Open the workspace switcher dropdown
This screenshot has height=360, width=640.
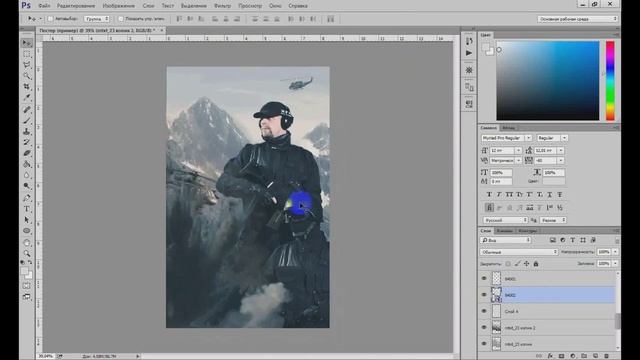tap(577, 19)
